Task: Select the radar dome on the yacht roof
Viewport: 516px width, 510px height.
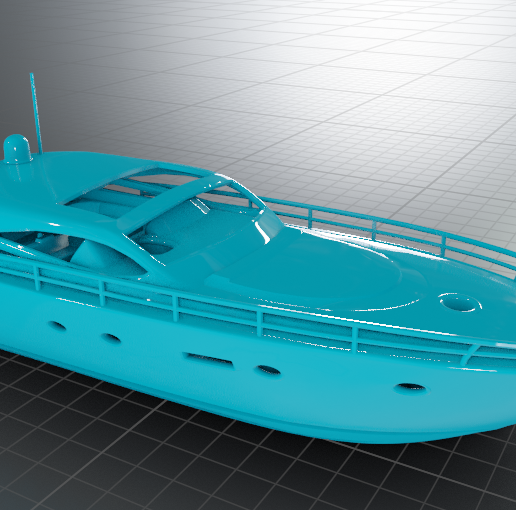Action: tap(17, 149)
